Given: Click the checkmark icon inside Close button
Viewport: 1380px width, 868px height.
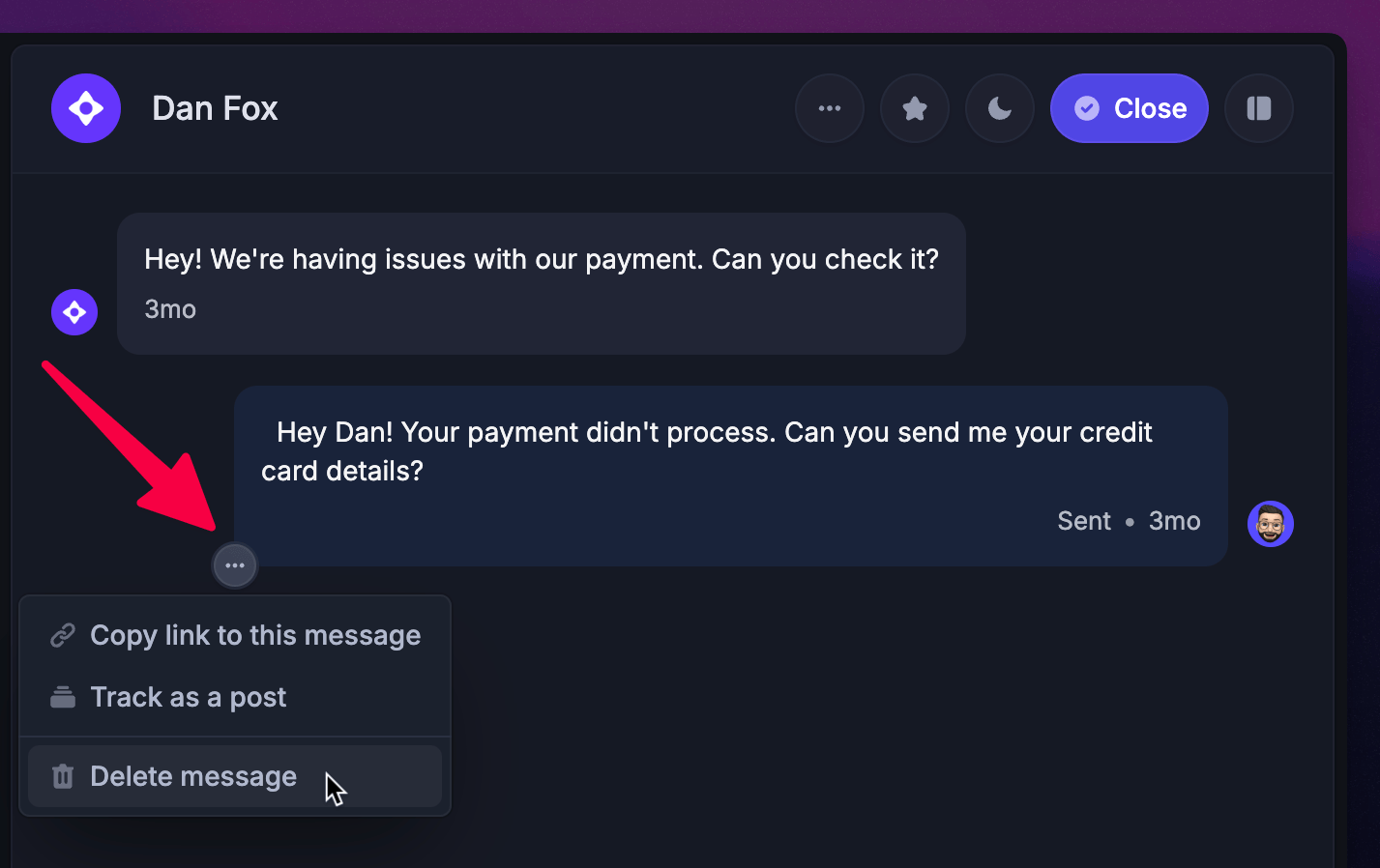Looking at the screenshot, I should [1087, 108].
